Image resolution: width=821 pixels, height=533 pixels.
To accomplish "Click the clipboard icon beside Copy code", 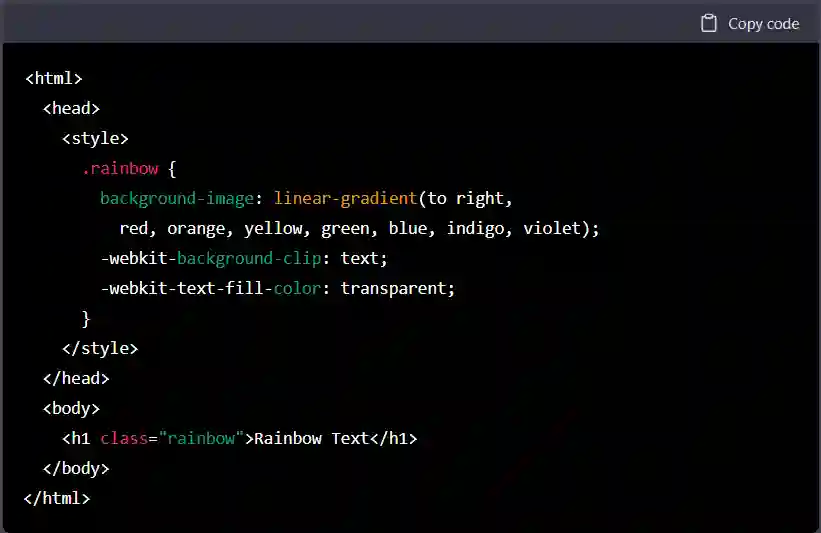I will 708,24.
